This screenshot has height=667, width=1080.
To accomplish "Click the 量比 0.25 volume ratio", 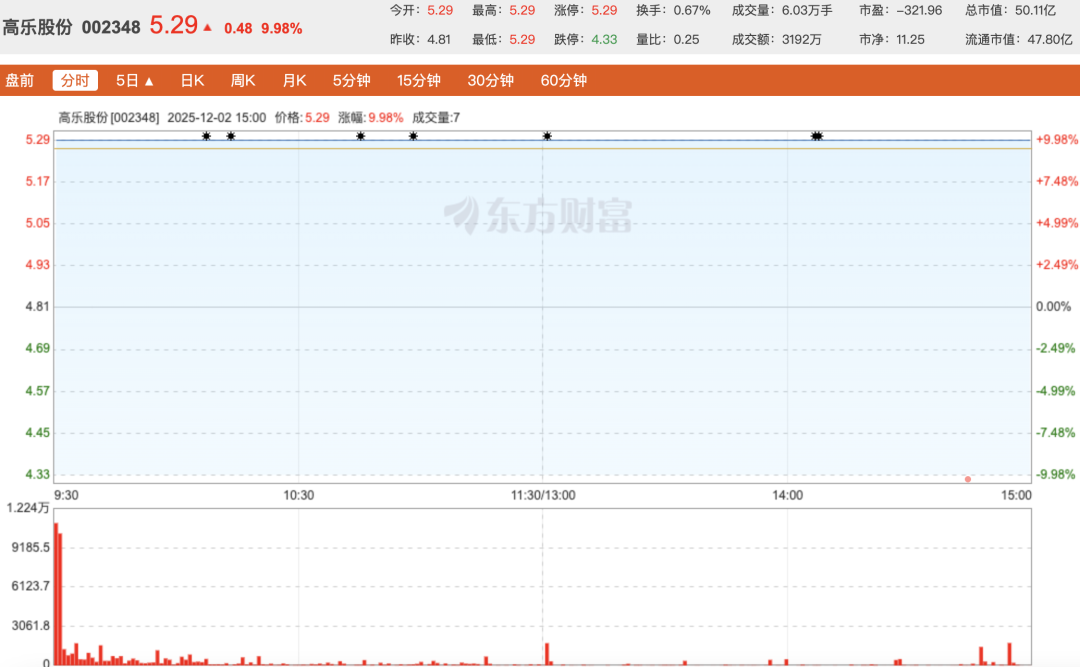I will pyautogui.click(x=686, y=39).
